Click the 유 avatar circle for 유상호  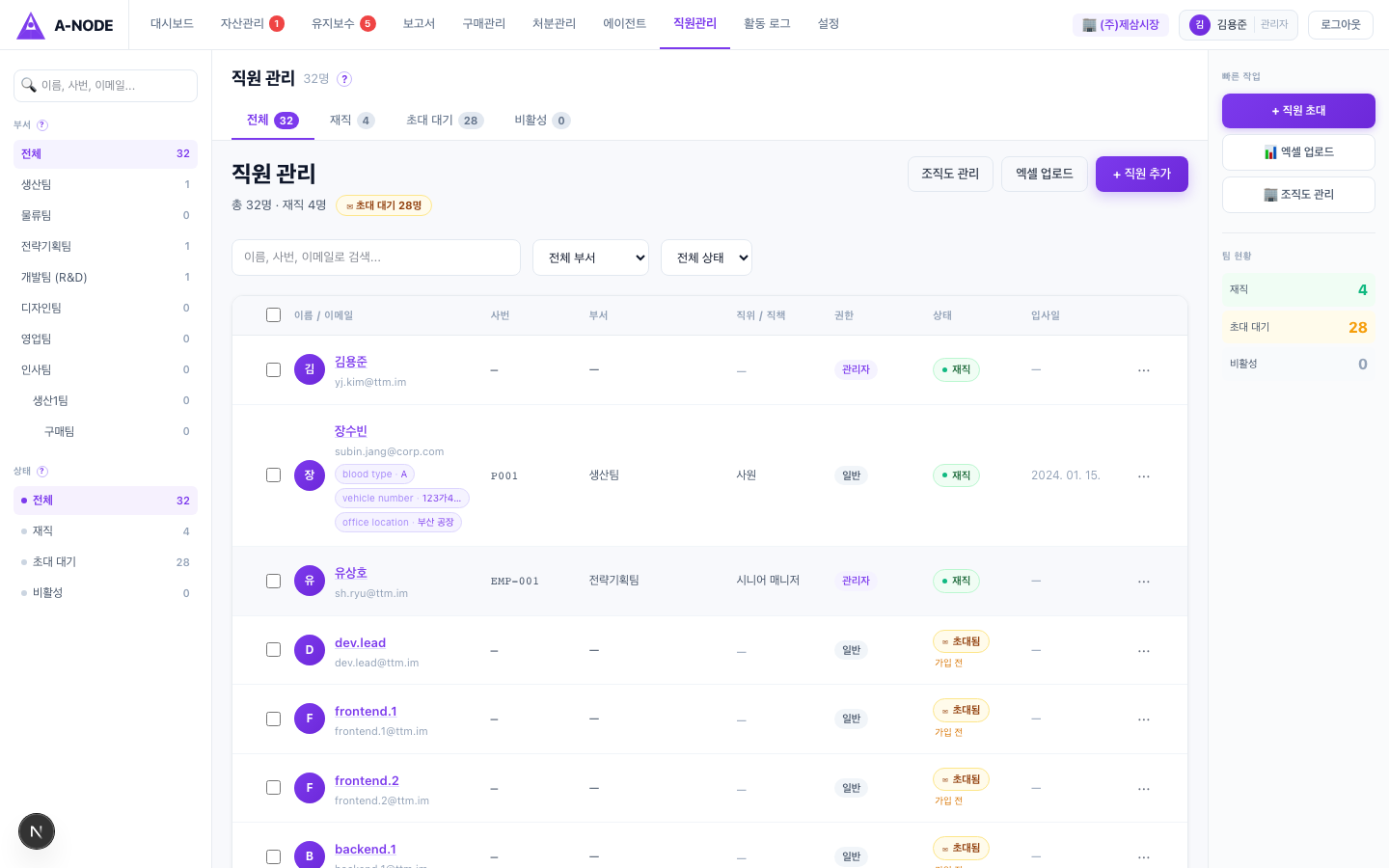[310, 581]
